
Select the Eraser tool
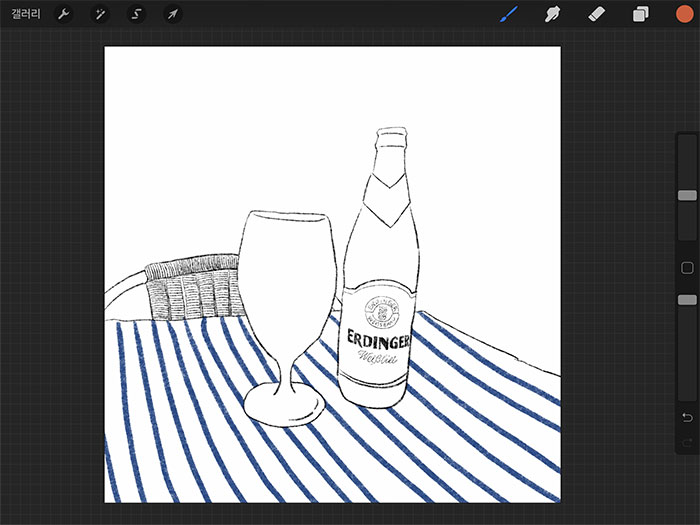coord(596,14)
